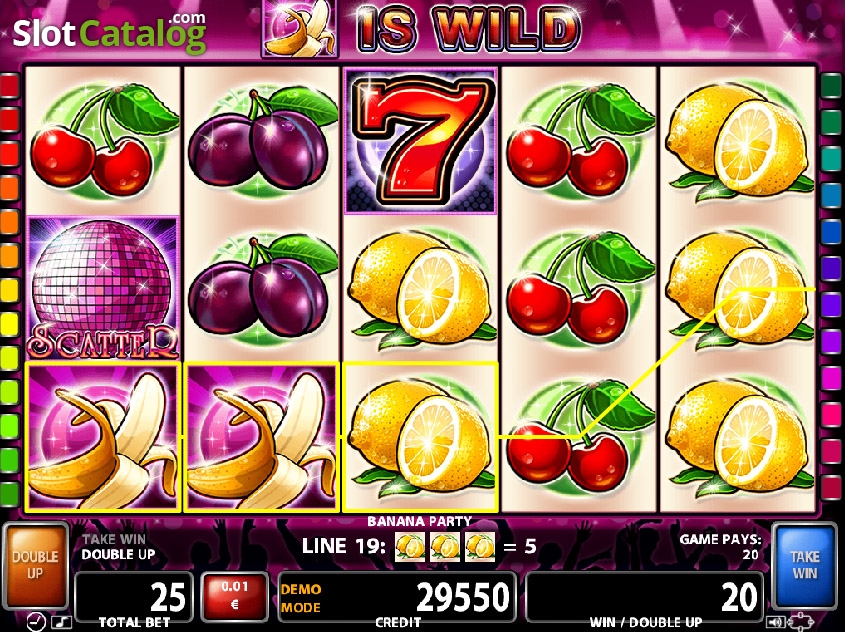This screenshot has height=632, width=845.
Task: Change the red 0.01 € denomination
Action: 234,596
